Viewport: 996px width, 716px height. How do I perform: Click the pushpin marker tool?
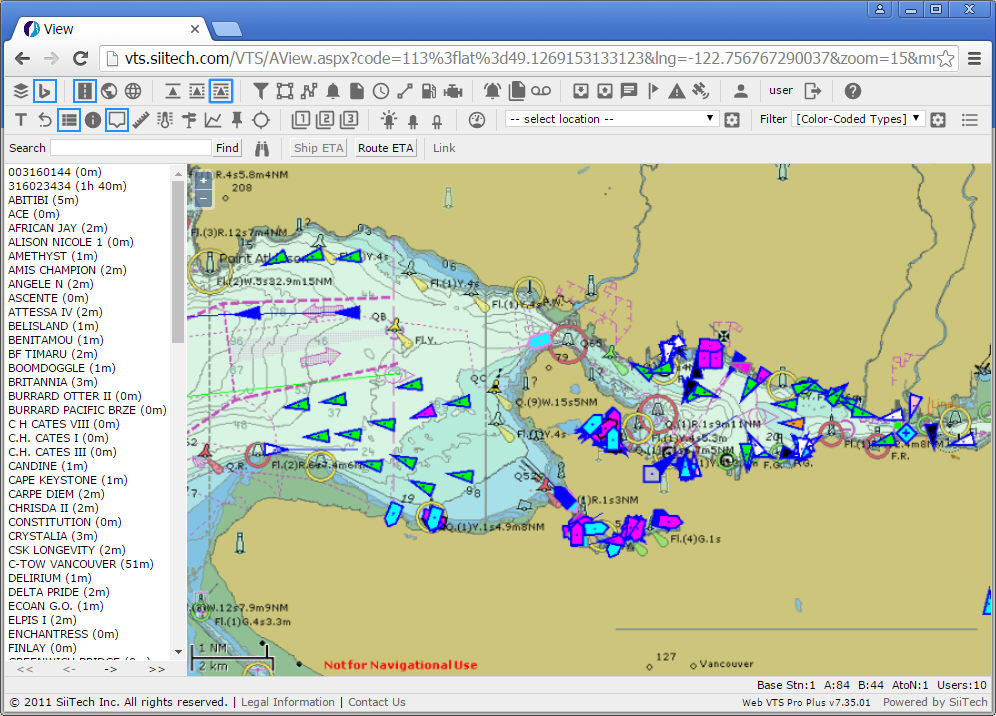237,120
